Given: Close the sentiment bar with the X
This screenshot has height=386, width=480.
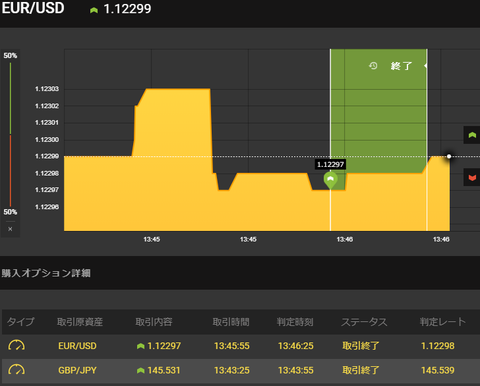Looking at the screenshot, I should 10,229.
